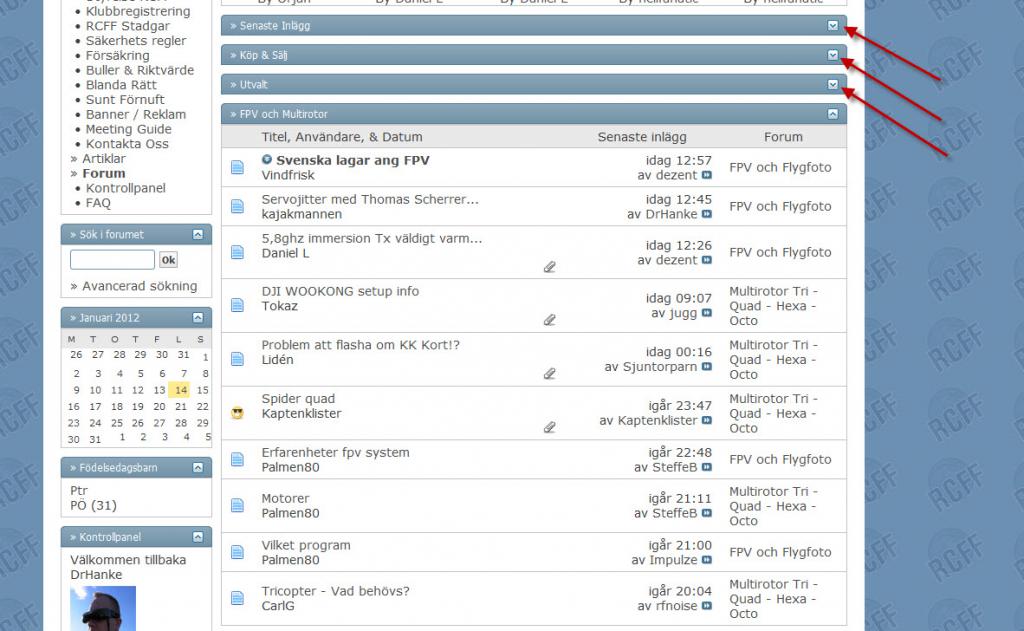
Task: Expand the Senaste Inlägg section
Action: tap(833, 25)
